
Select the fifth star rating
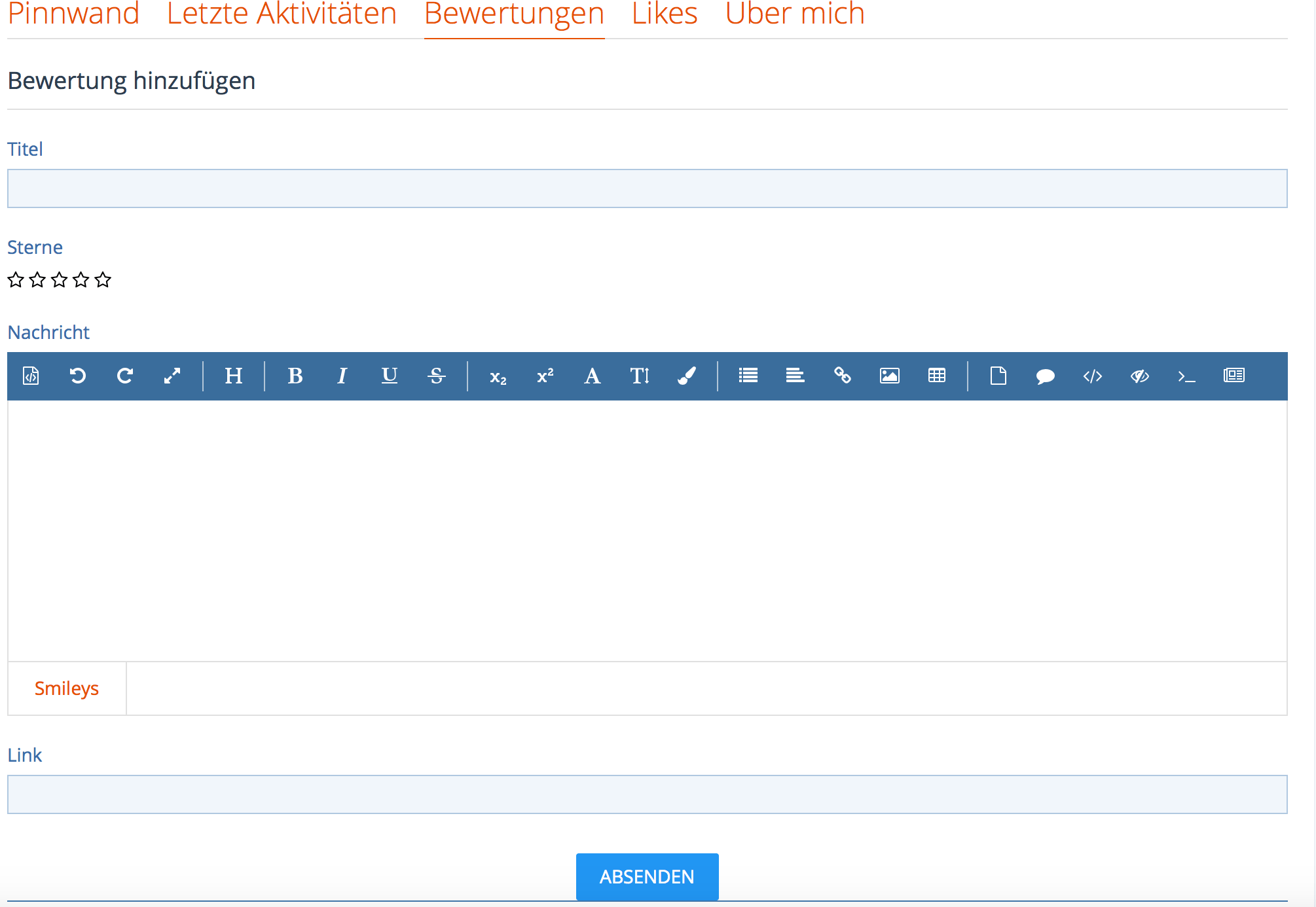tap(103, 280)
